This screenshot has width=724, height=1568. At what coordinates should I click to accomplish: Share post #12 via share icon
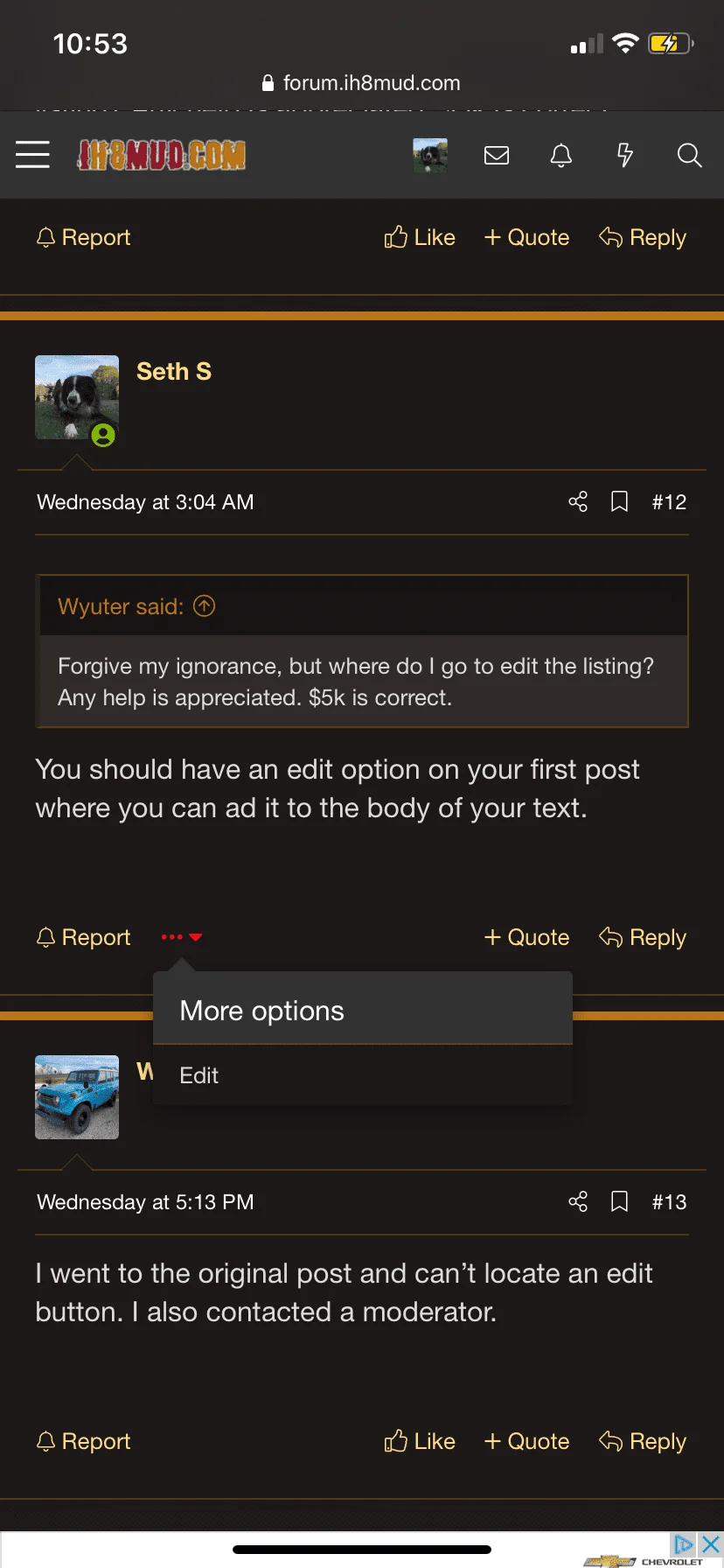click(x=578, y=501)
